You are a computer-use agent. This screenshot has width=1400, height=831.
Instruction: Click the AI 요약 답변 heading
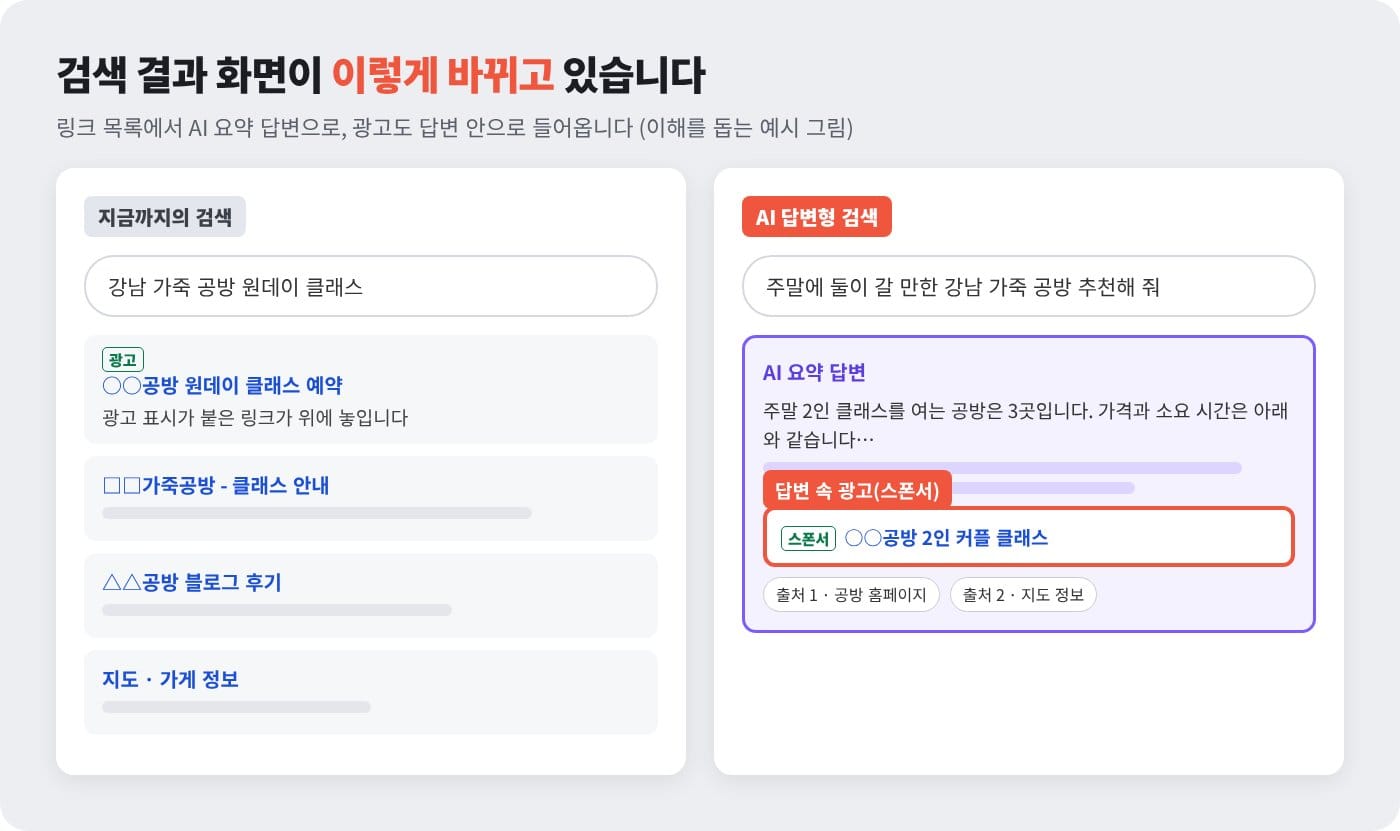coord(814,373)
